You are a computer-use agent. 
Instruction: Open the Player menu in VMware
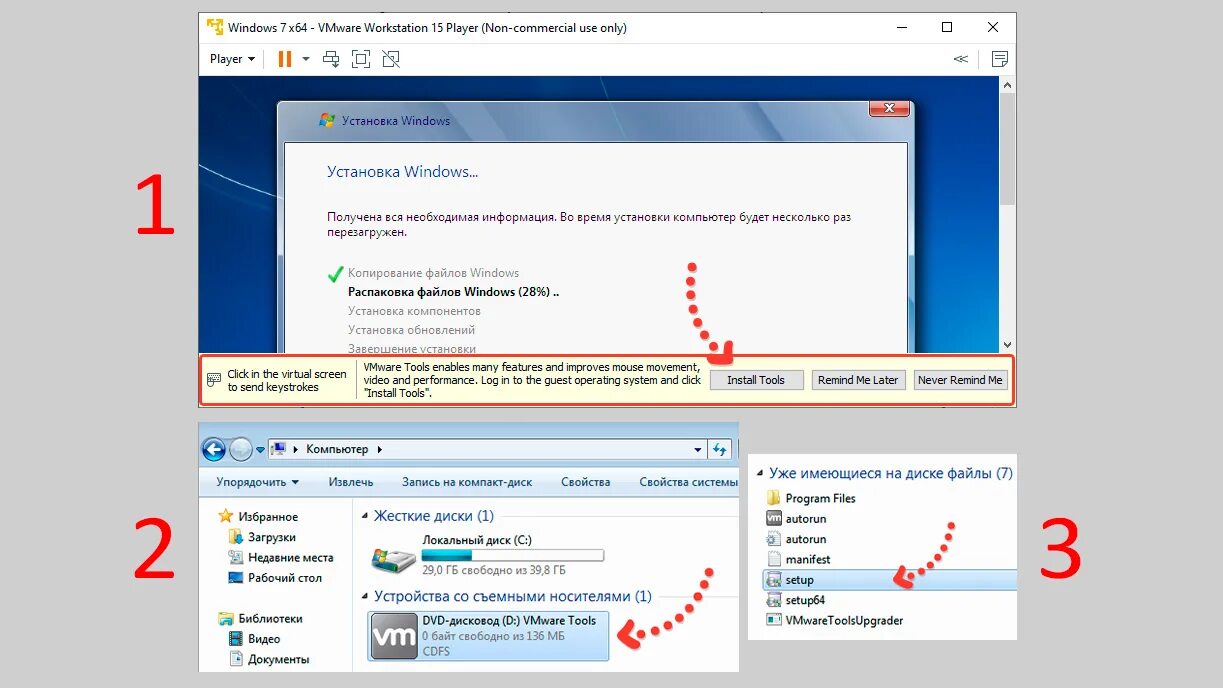tap(232, 59)
